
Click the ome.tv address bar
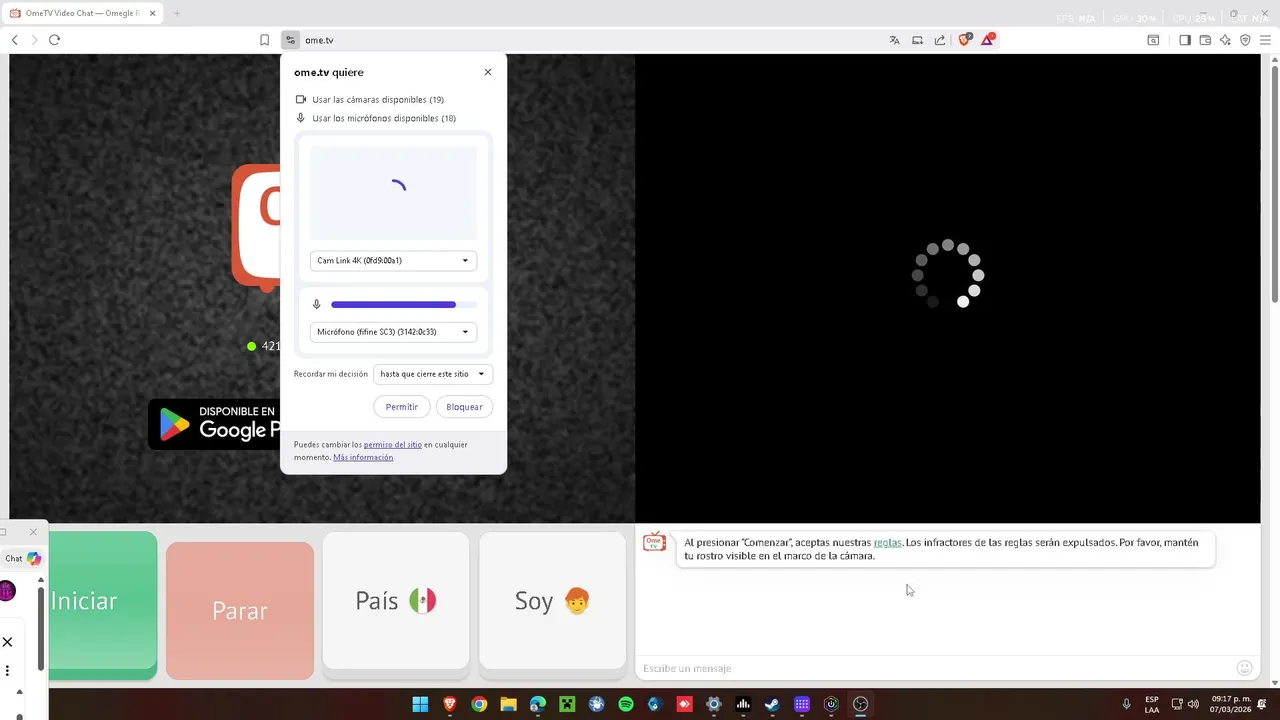click(590, 40)
